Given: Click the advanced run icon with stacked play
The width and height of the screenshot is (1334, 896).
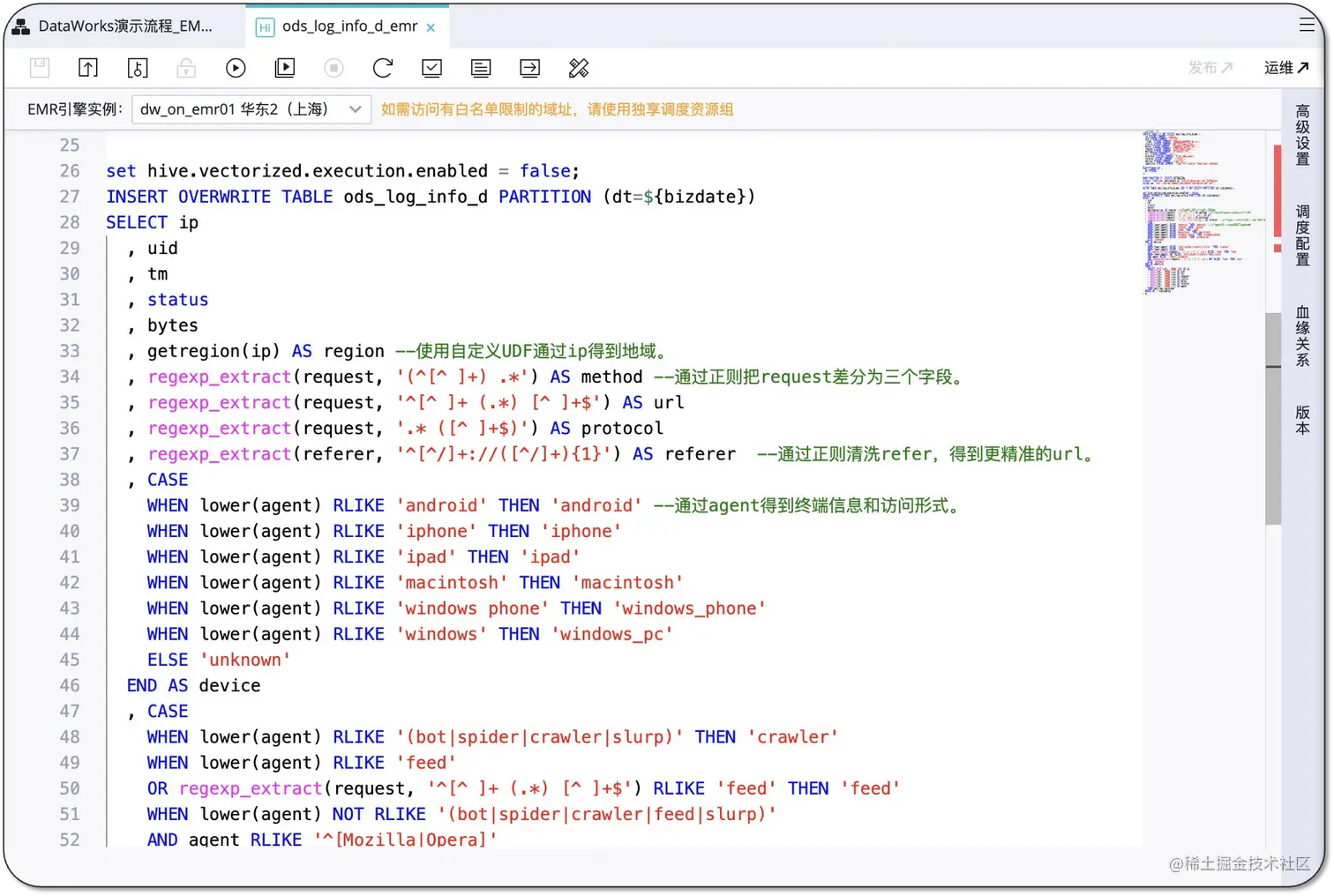Looking at the screenshot, I should 285,68.
